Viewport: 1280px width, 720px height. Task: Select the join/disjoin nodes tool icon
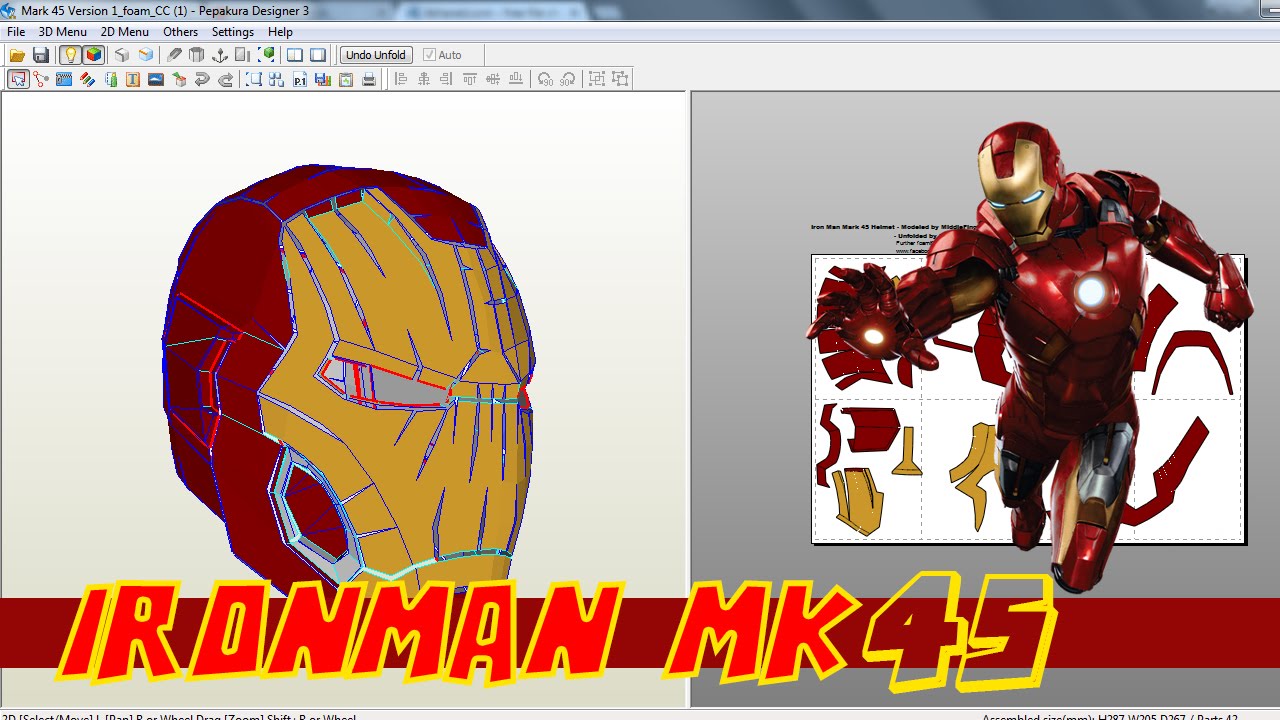41,79
